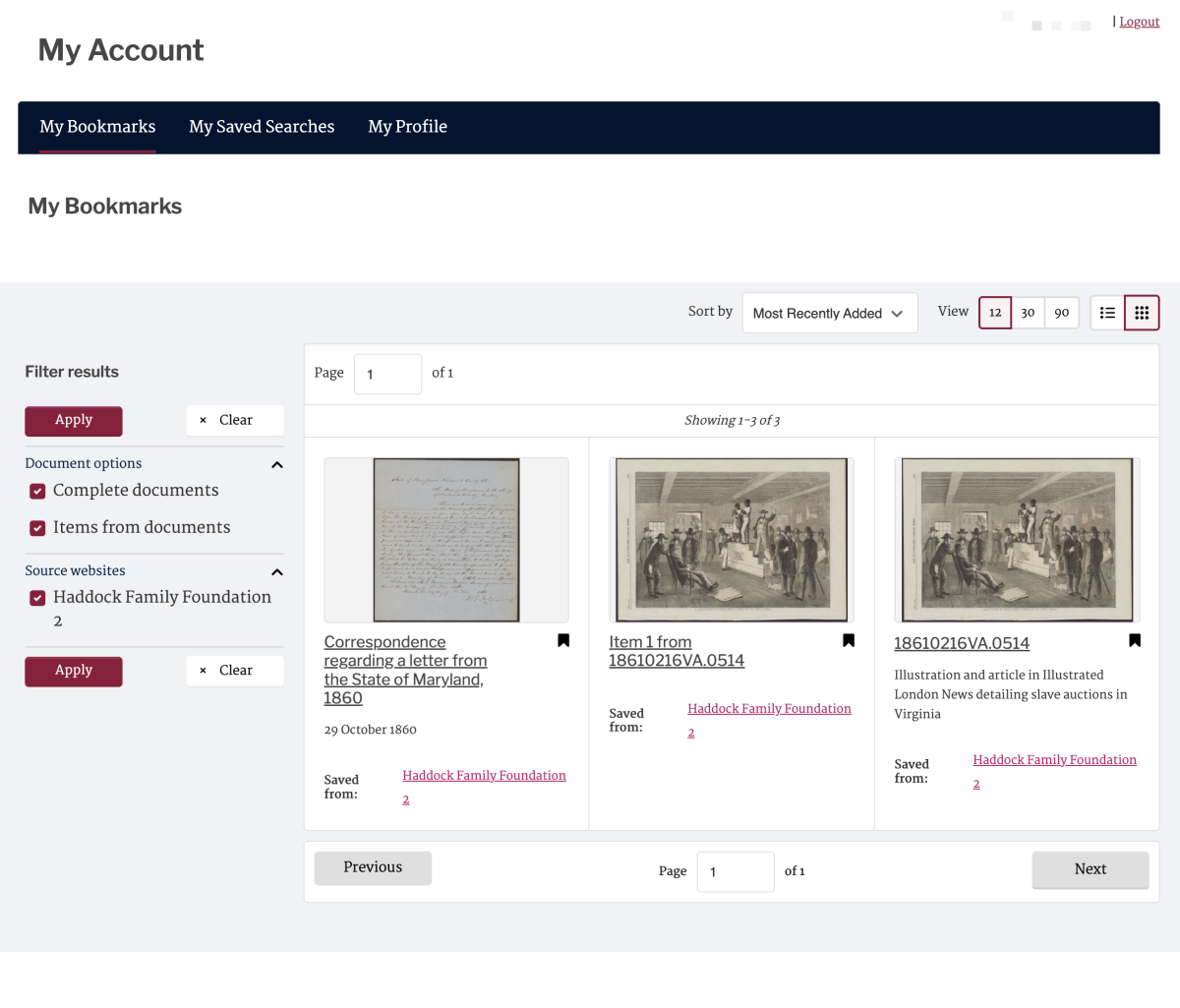Switch to grid view layout

pyautogui.click(x=1142, y=313)
